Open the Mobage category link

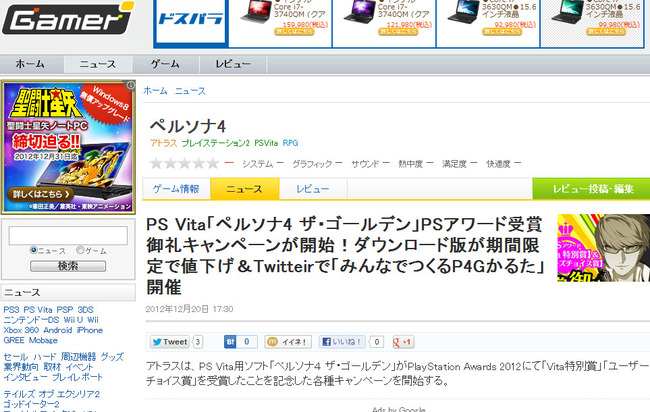coord(43,340)
